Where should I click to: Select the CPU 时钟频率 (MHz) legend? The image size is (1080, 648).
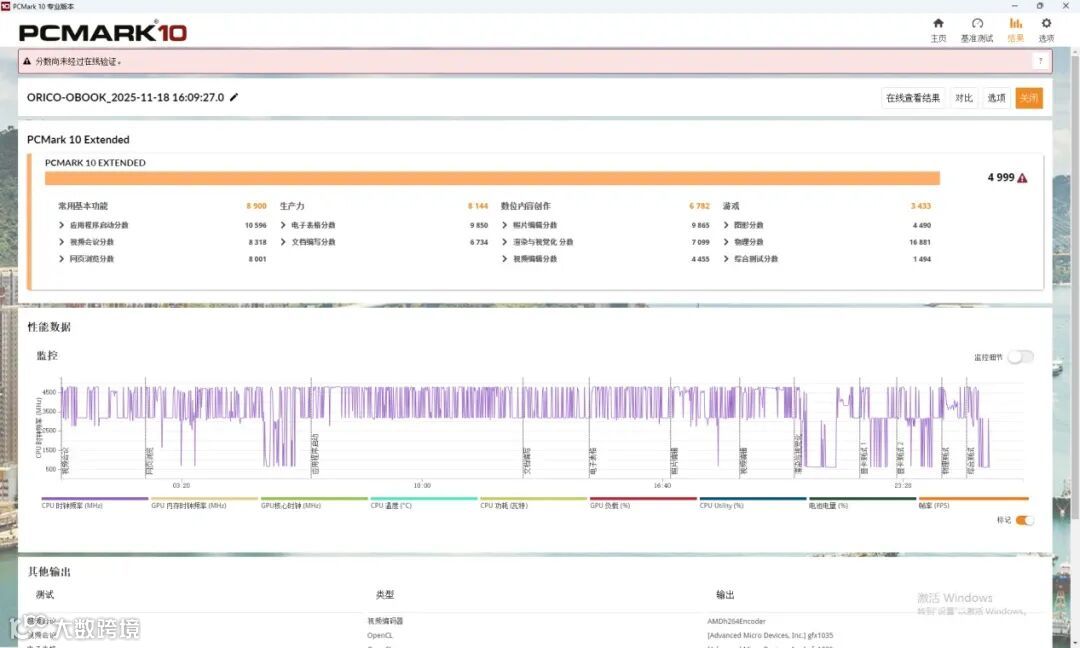point(94,503)
